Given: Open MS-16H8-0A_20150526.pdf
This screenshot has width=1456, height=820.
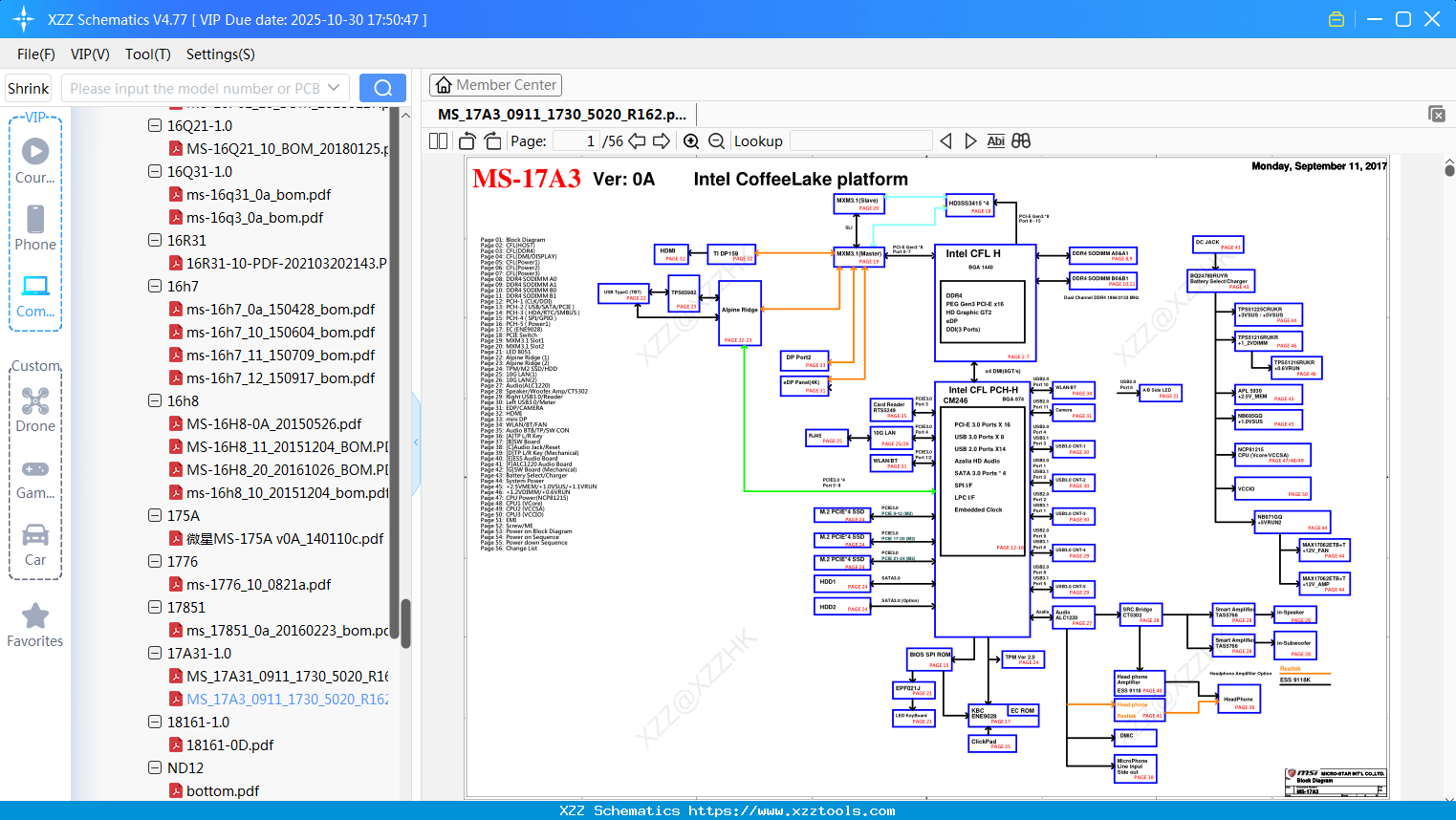Looking at the screenshot, I should coord(273,423).
